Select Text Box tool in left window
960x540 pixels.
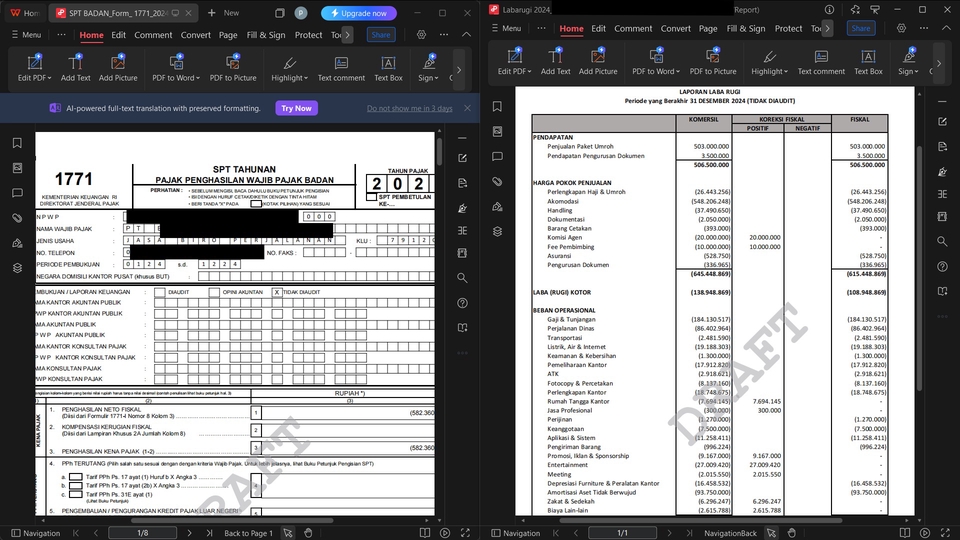click(388, 67)
